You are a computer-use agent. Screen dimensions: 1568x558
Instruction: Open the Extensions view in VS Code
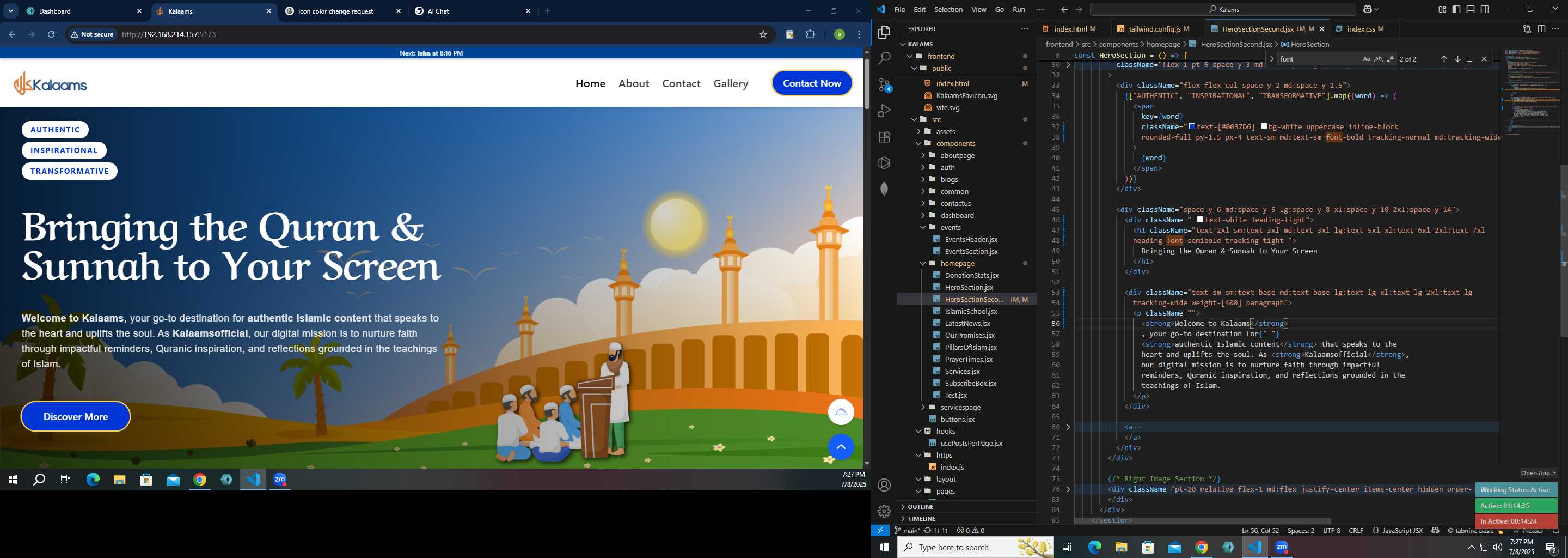click(884, 137)
